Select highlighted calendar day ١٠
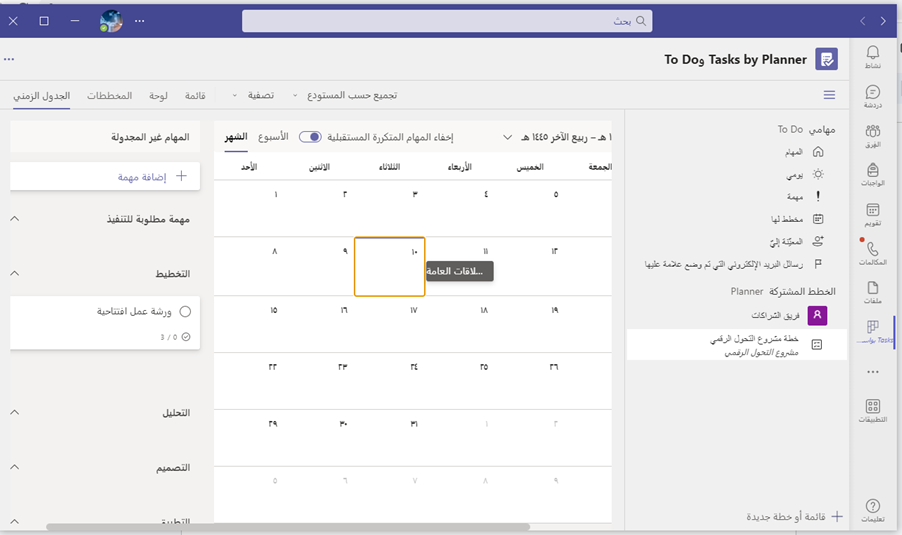The width and height of the screenshot is (902, 535). pyautogui.click(x=389, y=267)
